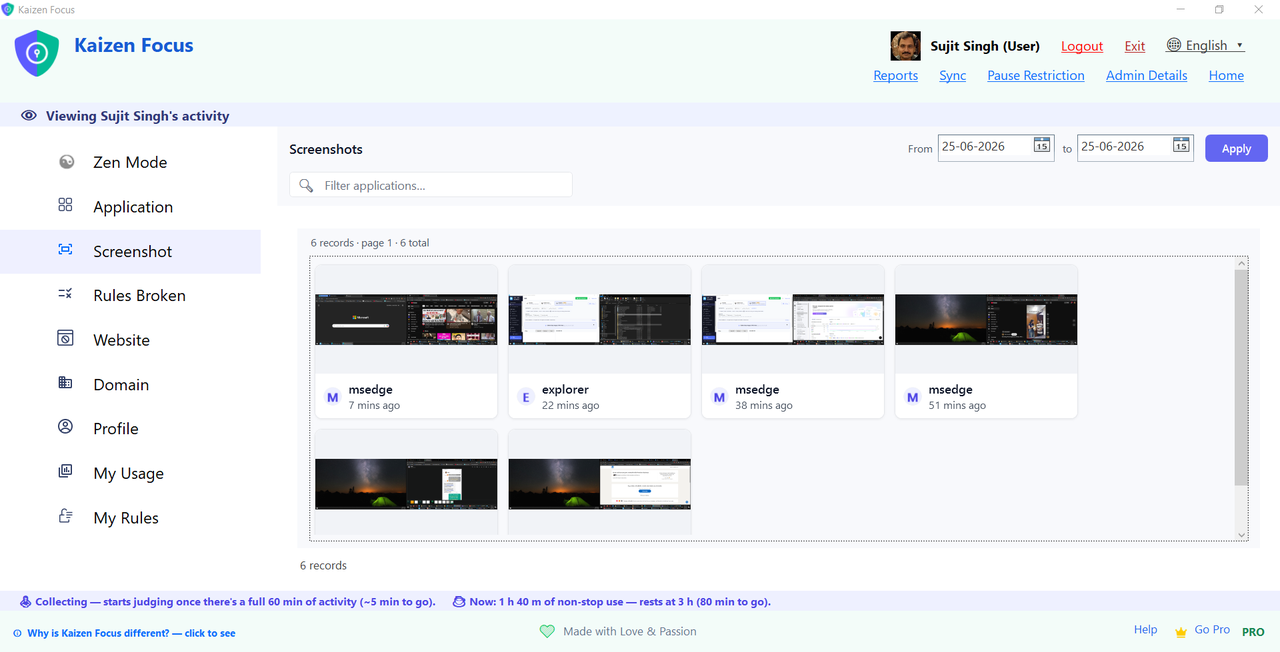Open the Help link in footer

tap(1146, 630)
